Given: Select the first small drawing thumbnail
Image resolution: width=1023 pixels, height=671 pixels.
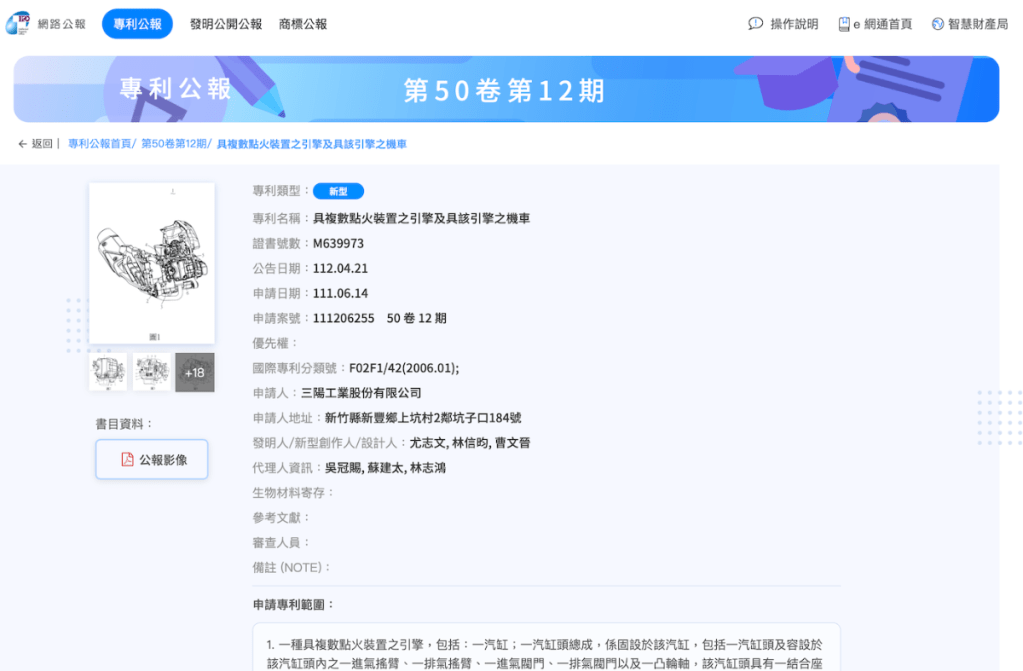Looking at the screenshot, I should (x=108, y=372).
